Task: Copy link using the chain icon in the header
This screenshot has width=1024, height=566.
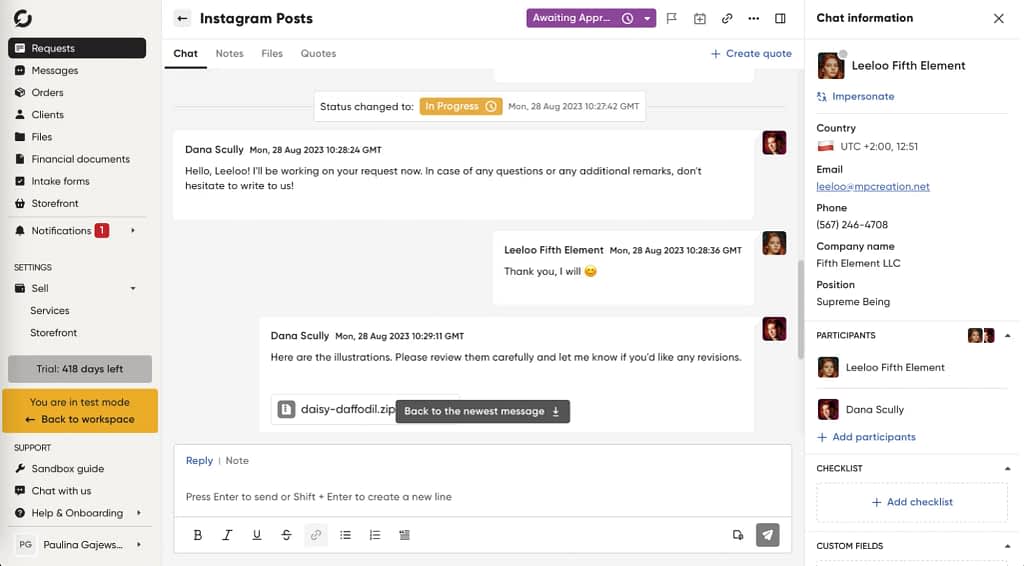Action: point(727,18)
